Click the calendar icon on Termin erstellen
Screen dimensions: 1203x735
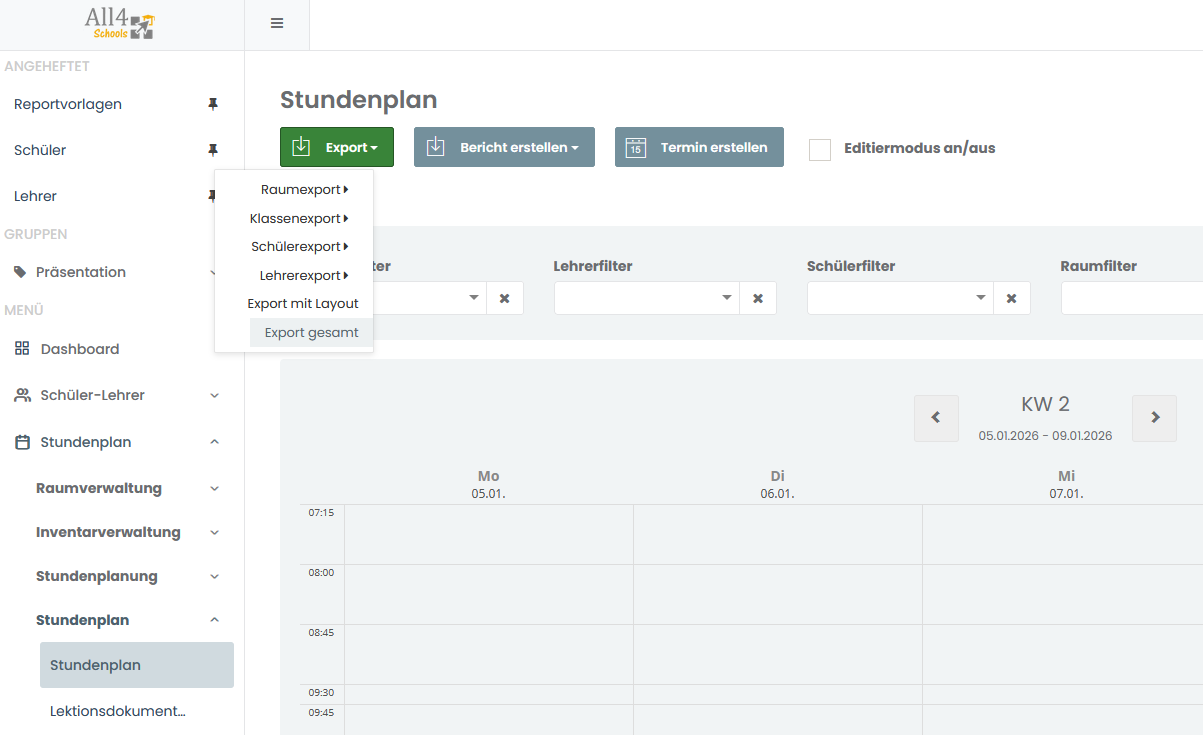pyautogui.click(x=635, y=147)
